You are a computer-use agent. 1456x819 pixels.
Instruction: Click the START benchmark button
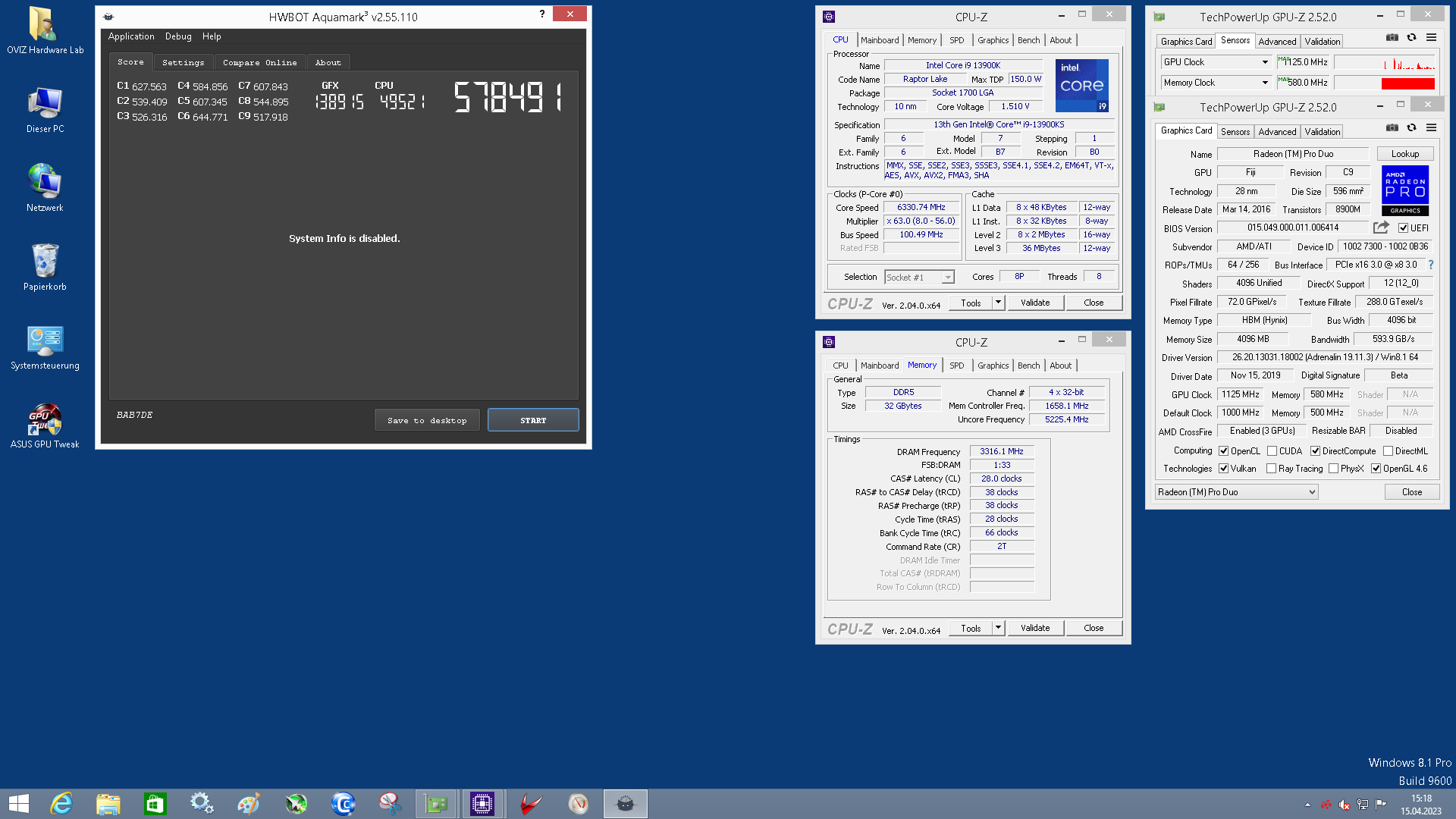[x=533, y=420]
